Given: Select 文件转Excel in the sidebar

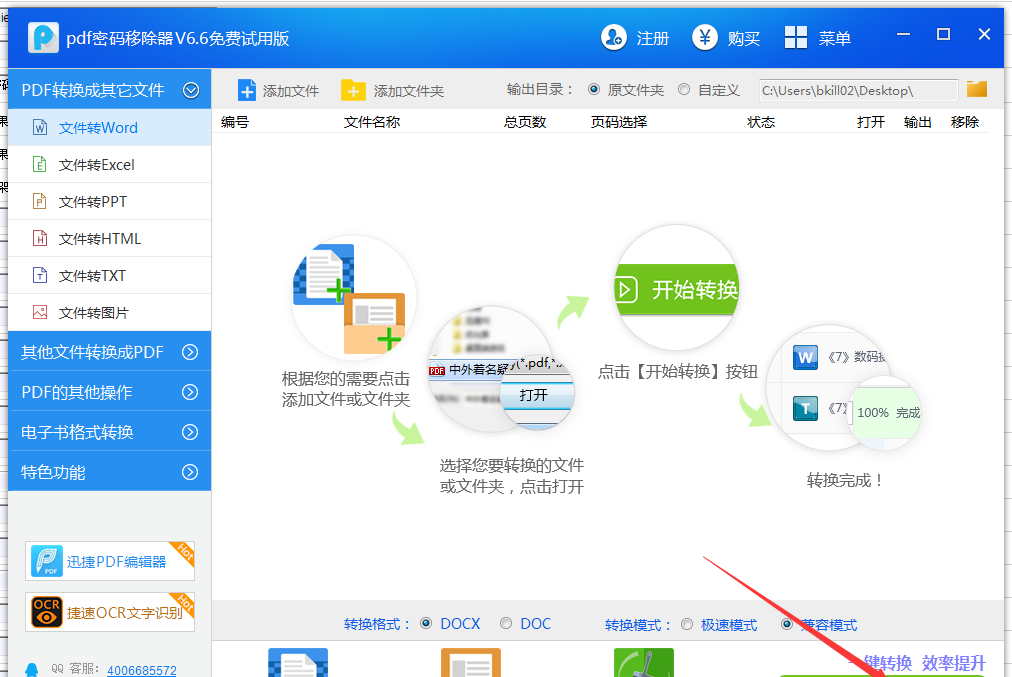Looking at the screenshot, I should click(110, 165).
